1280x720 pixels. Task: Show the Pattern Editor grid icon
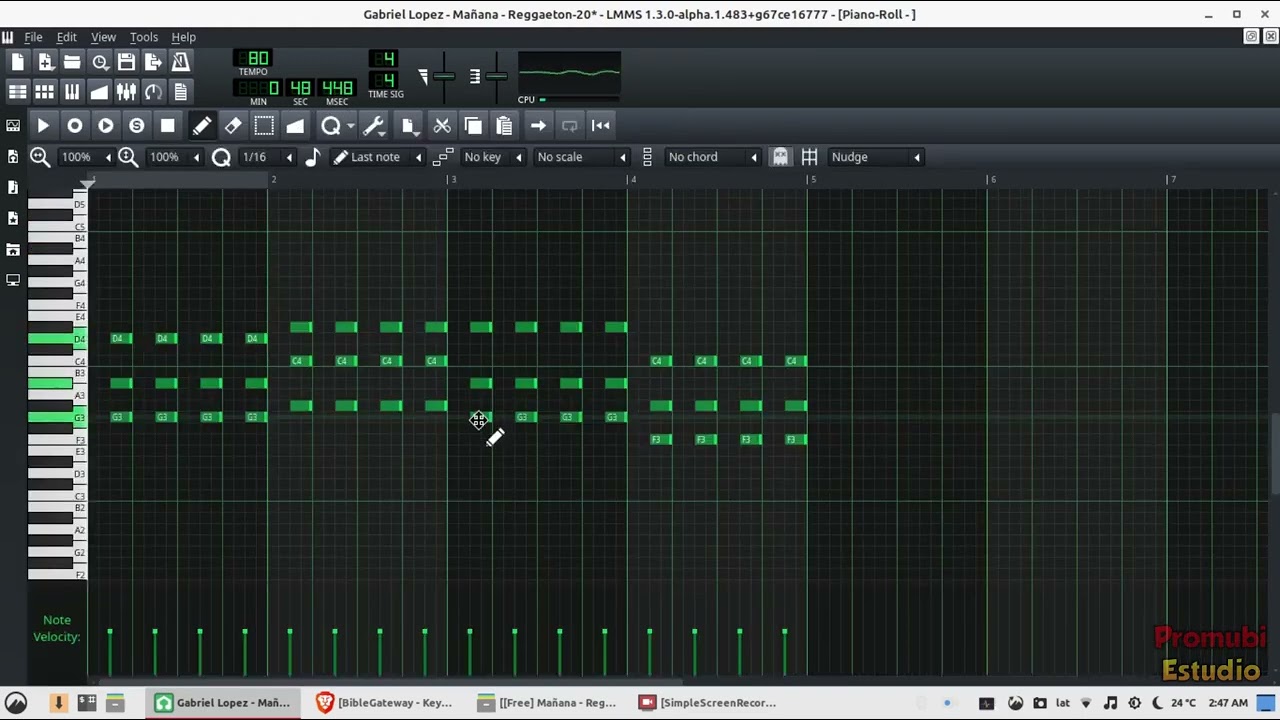click(x=45, y=92)
